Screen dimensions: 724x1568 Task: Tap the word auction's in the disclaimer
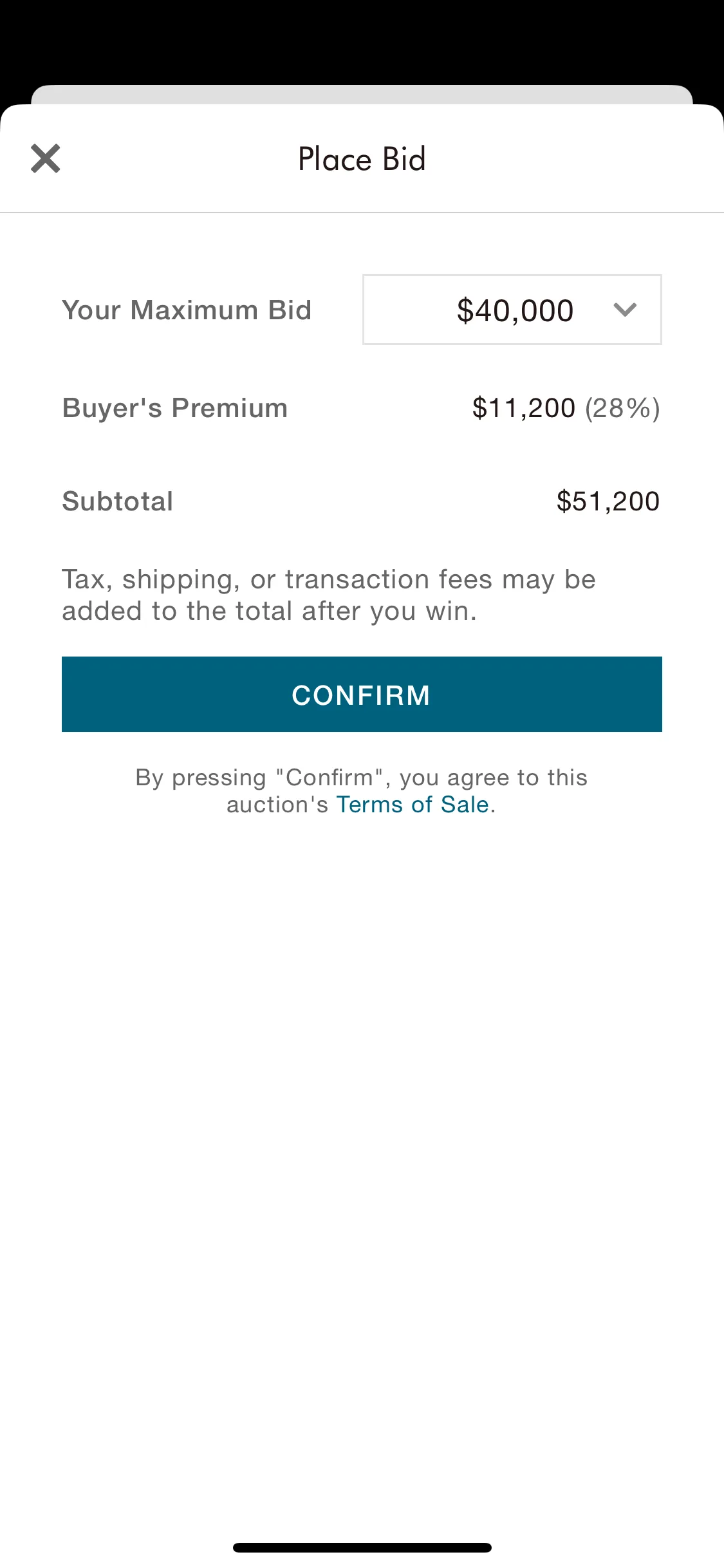pos(277,805)
